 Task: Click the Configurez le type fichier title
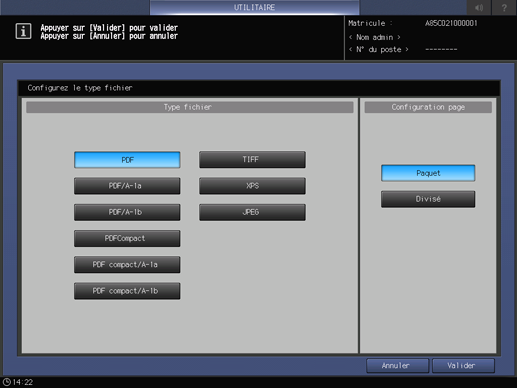click(x=80, y=88)
